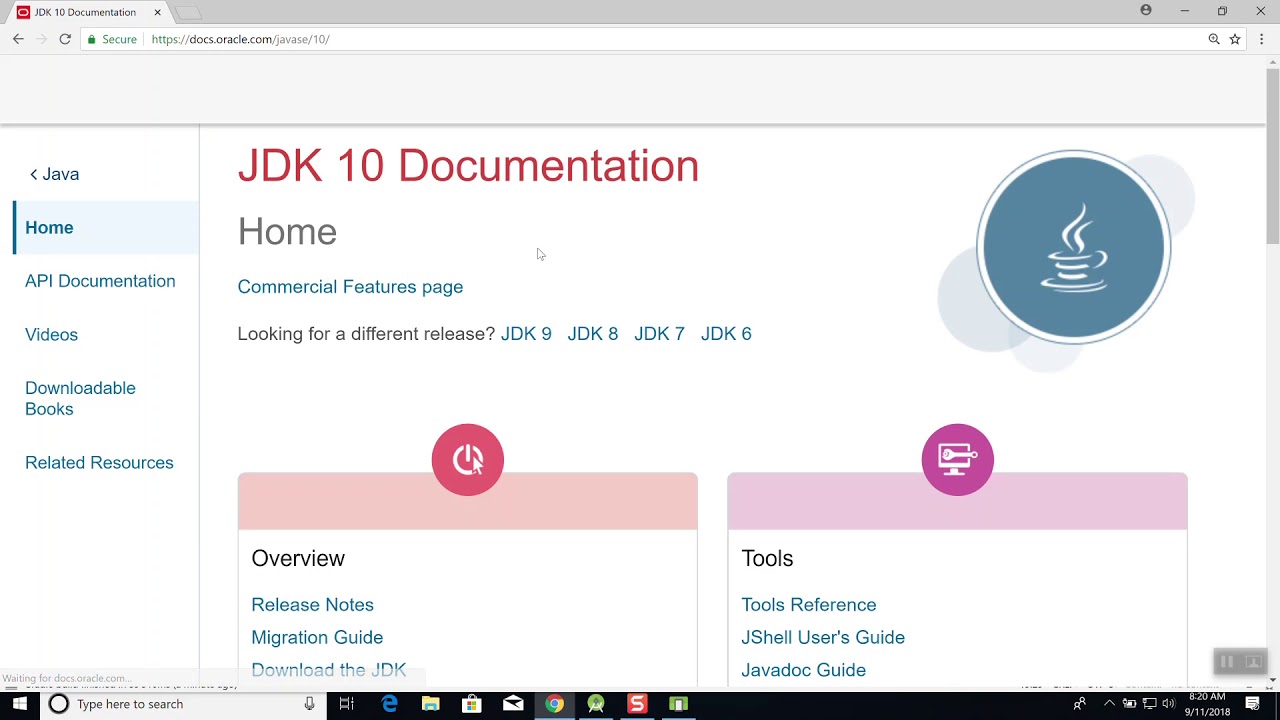Open the Action Center notifications icon
The image size is (1280, 720).
1253,704
